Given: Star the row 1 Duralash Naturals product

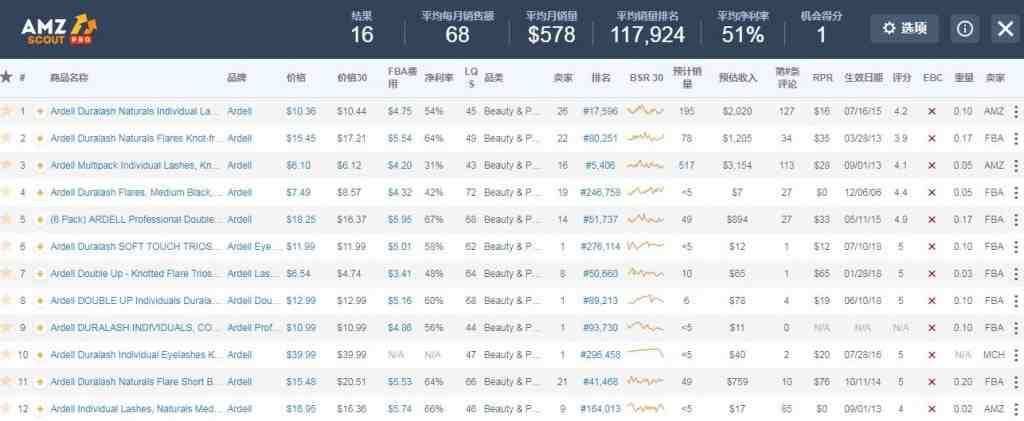Looking at the screenshot, I should (x=6, y=111).
